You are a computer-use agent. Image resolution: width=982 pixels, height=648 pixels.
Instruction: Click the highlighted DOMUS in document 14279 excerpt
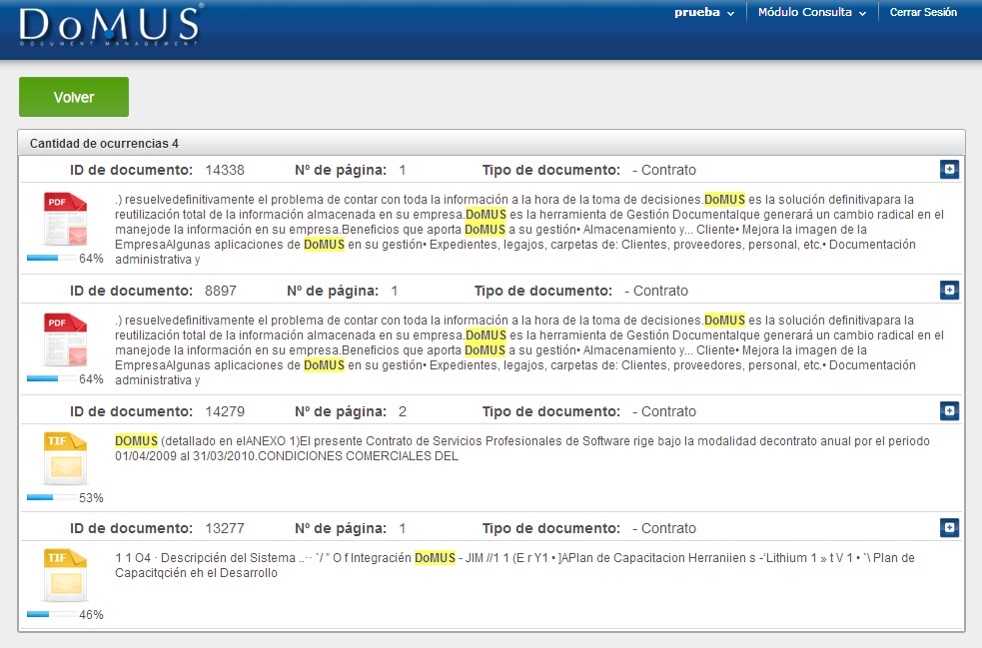(136, 441)
